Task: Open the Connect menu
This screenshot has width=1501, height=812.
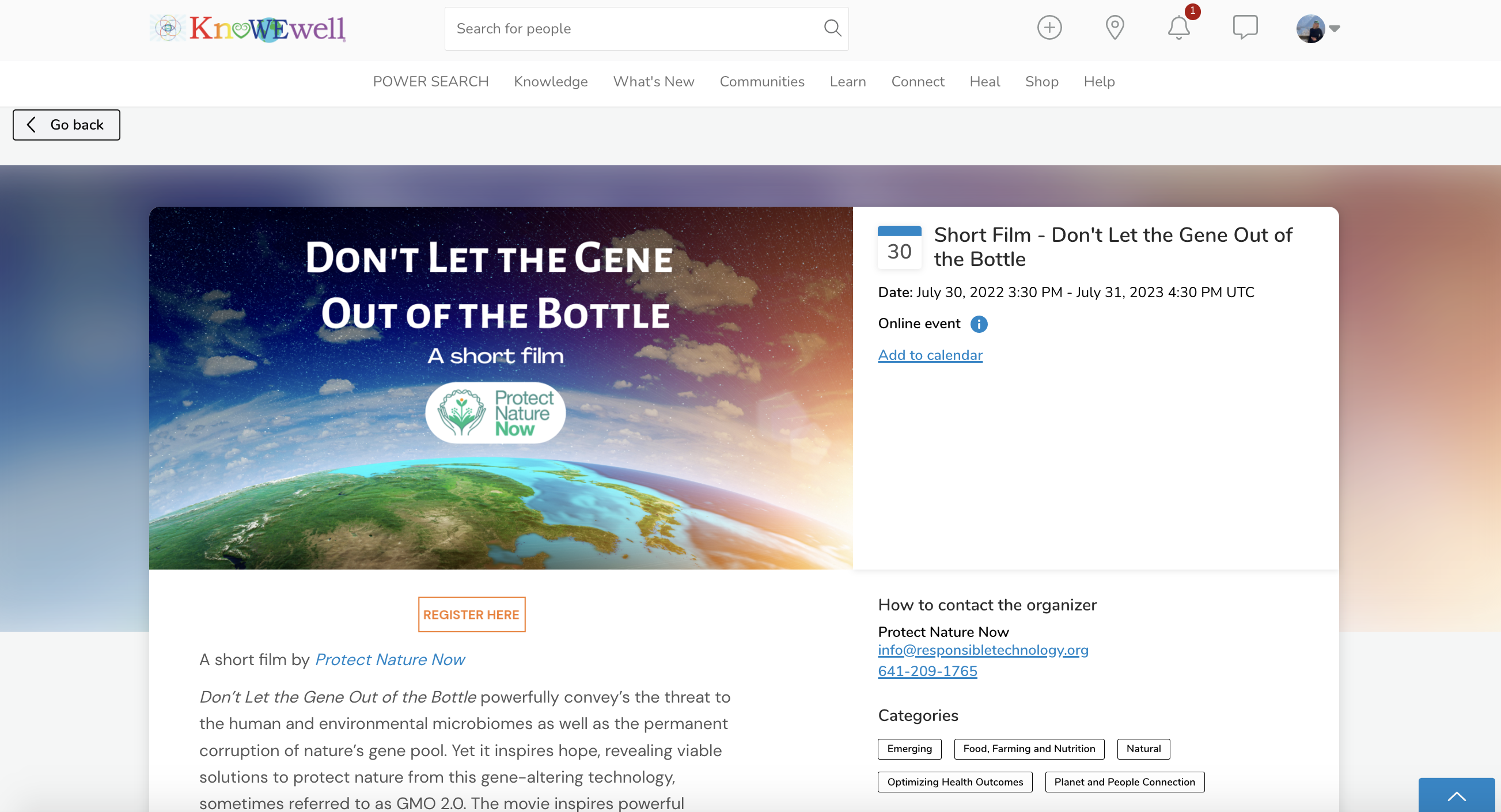Action: 918,82
